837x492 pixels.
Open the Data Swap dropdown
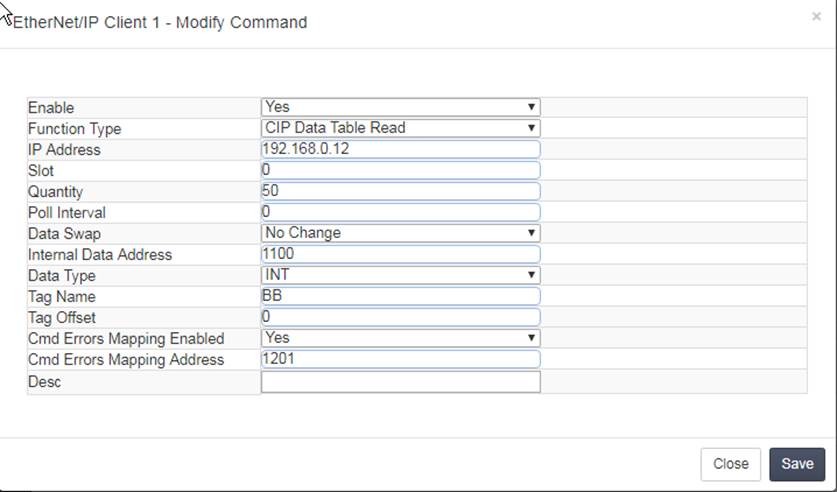click(x=400, y=233)
